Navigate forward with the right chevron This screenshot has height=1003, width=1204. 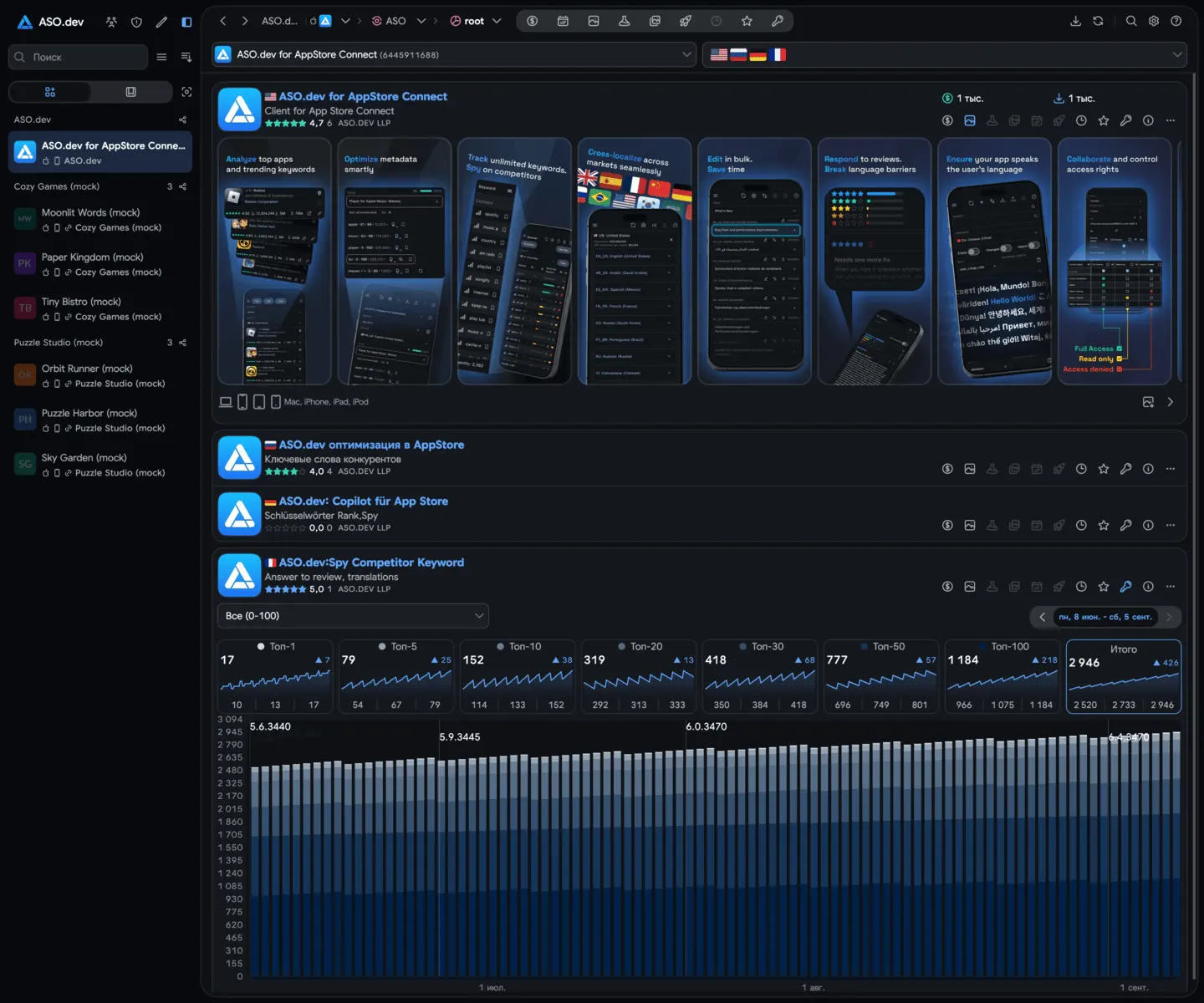click(x=244, y=21)
